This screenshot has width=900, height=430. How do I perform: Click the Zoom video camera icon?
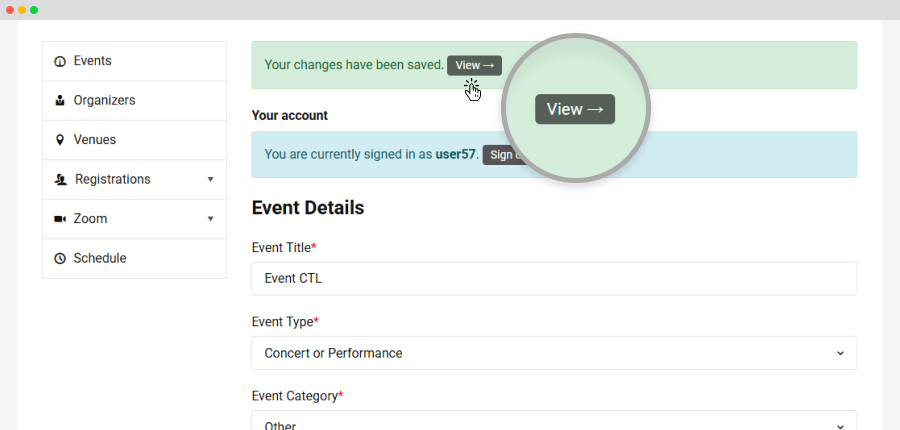(x=60, y=219)
